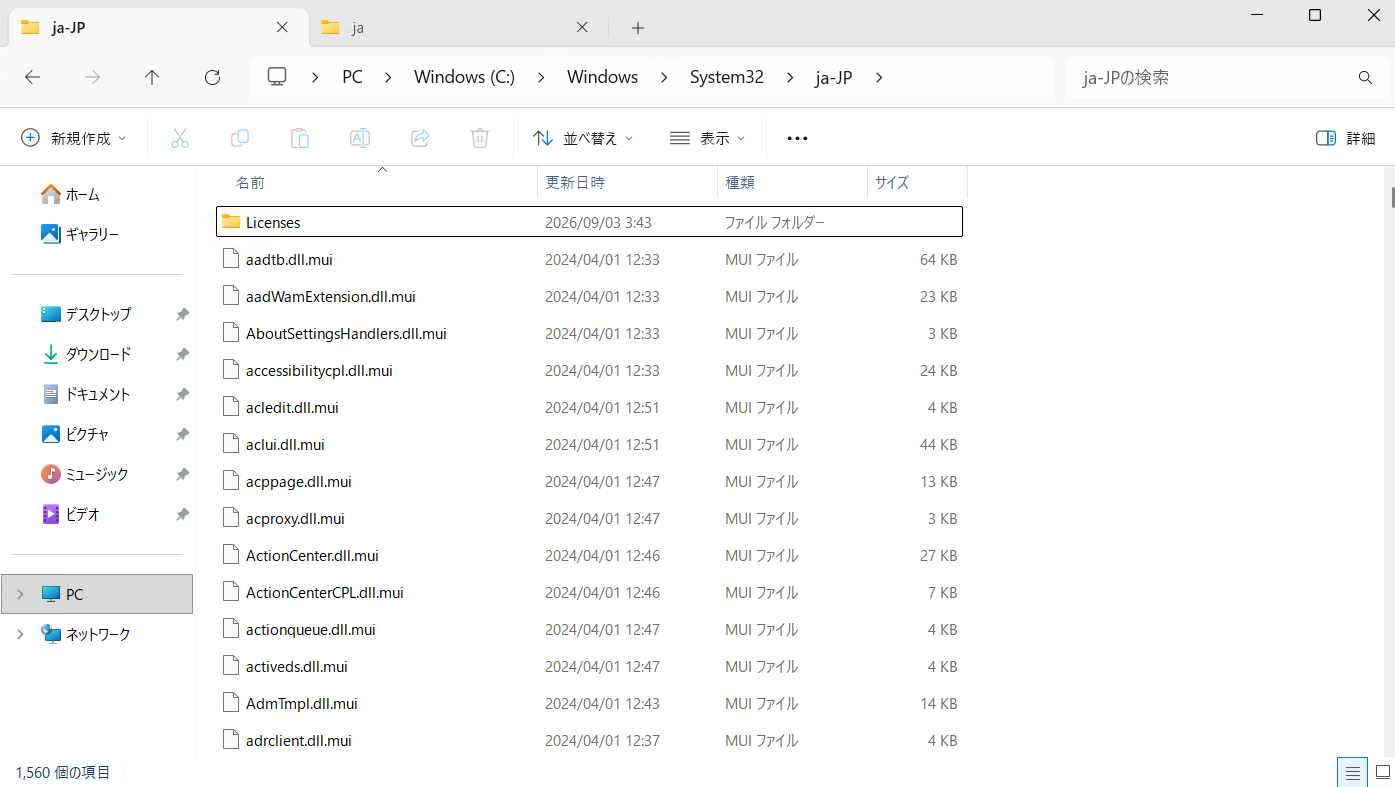Click the Delete trash can icon

tap(480, 138)
